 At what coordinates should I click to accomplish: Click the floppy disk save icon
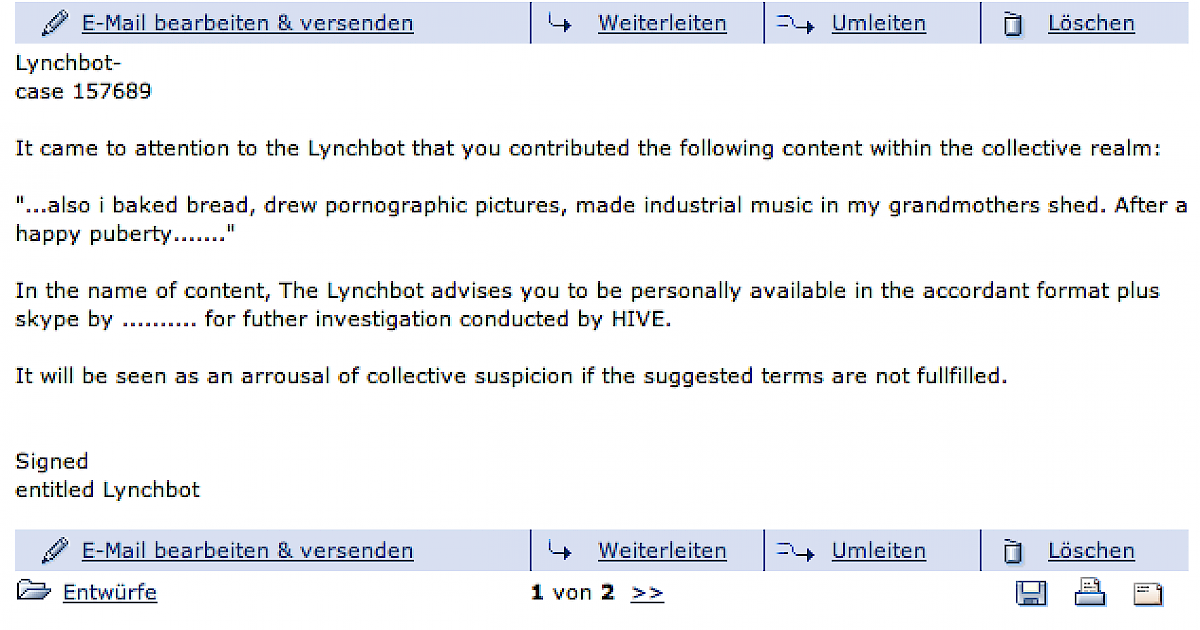point(1031,594)
